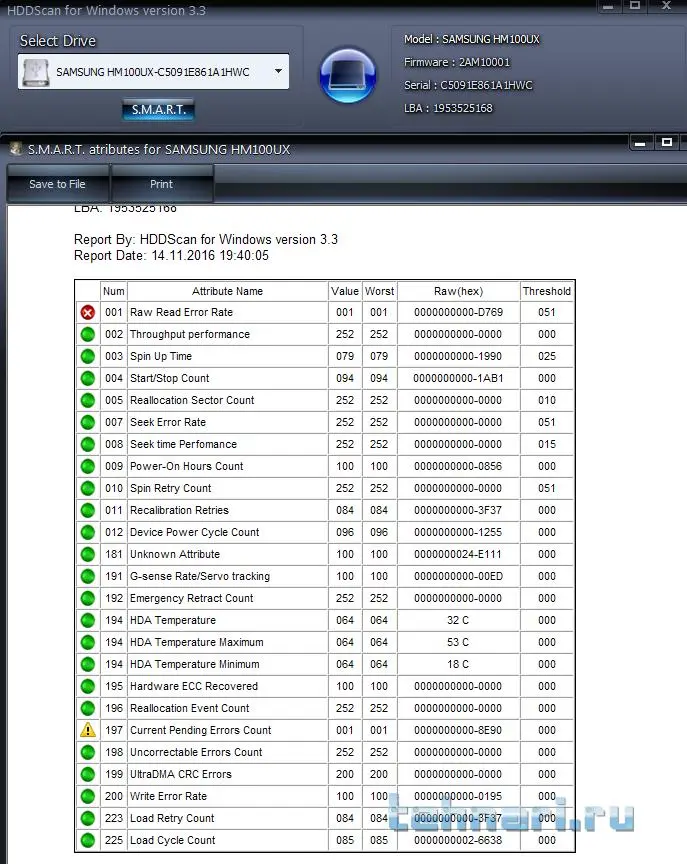Click green status icon for Spin Up Time
687x864 pixels.
pos(88,357)
